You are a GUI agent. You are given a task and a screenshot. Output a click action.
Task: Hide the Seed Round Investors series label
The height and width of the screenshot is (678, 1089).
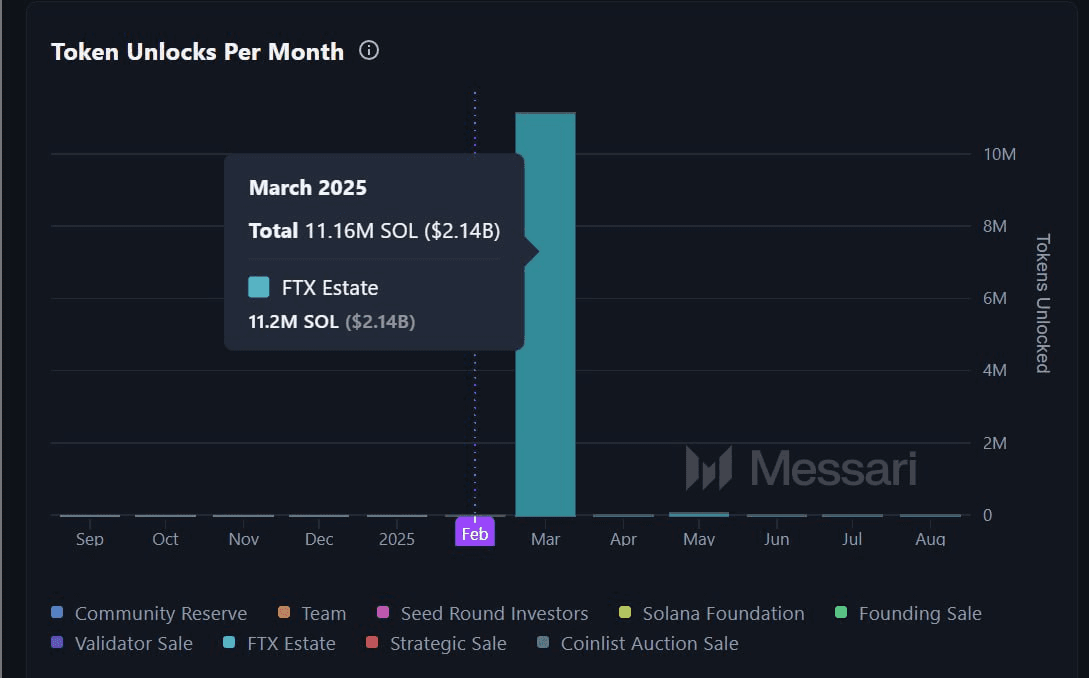point(494,613)
